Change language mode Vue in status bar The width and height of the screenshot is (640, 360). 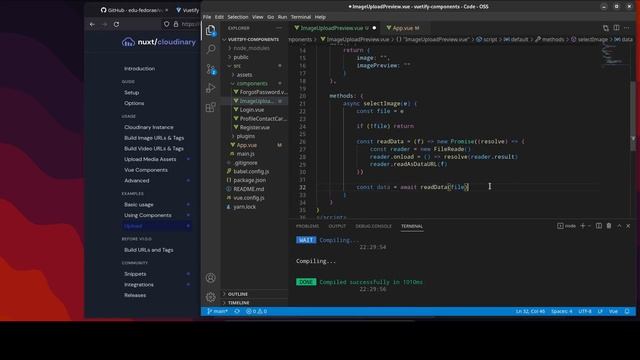613,311
